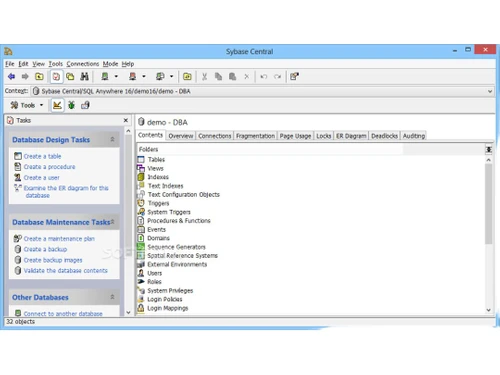Click the Create a procedure link
500x375 pixels.
pos(49,167)
